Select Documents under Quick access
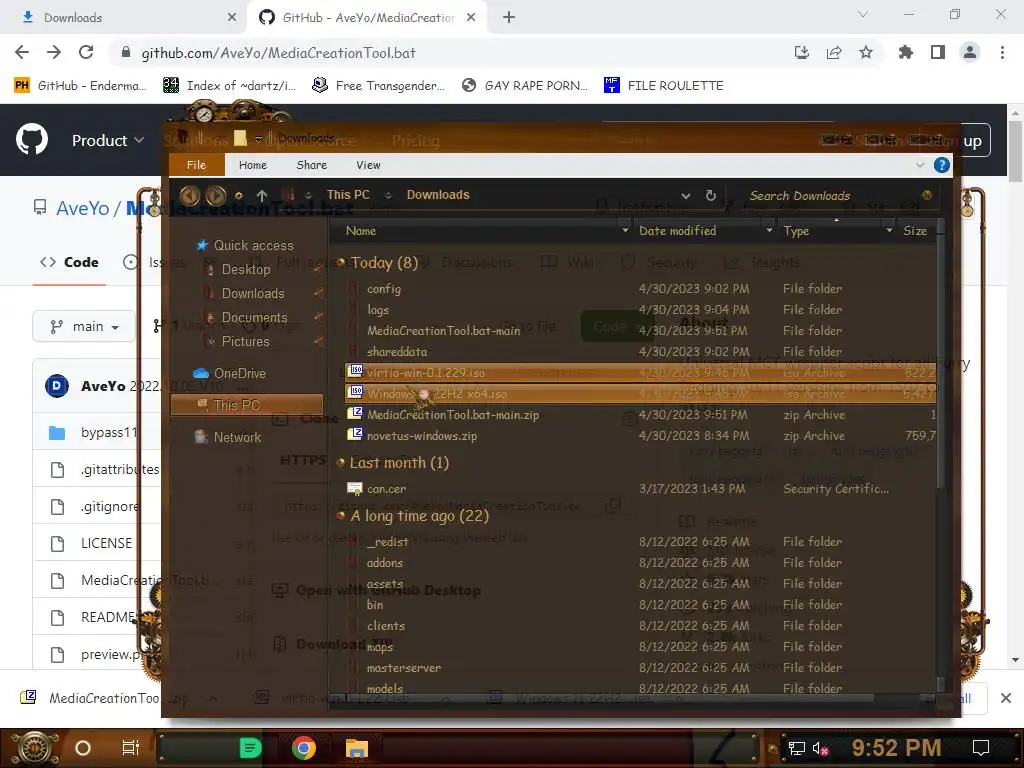The image size is (1024, 768). click(254, 317)
